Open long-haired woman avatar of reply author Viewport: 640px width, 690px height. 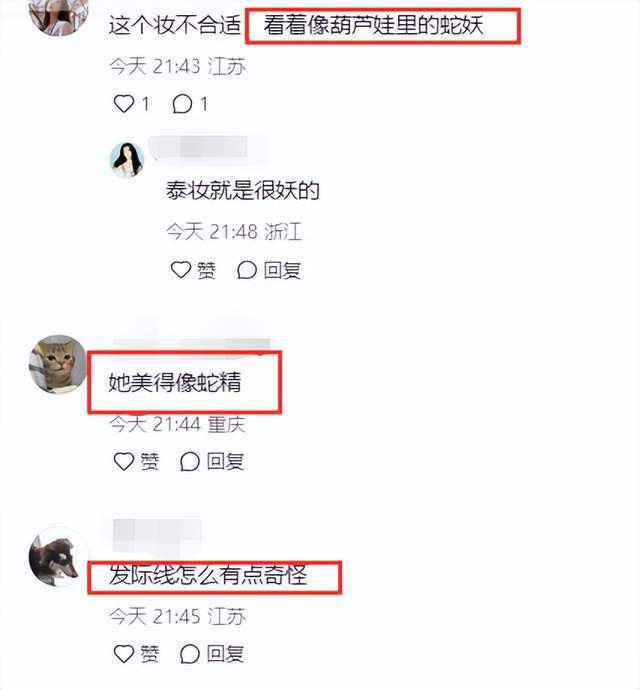[127, 160]
